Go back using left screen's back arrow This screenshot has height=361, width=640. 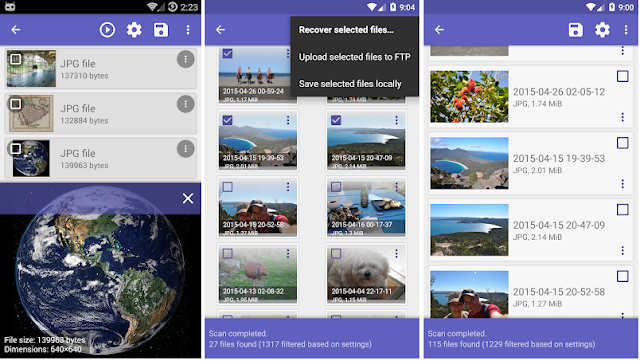(16, 30)
